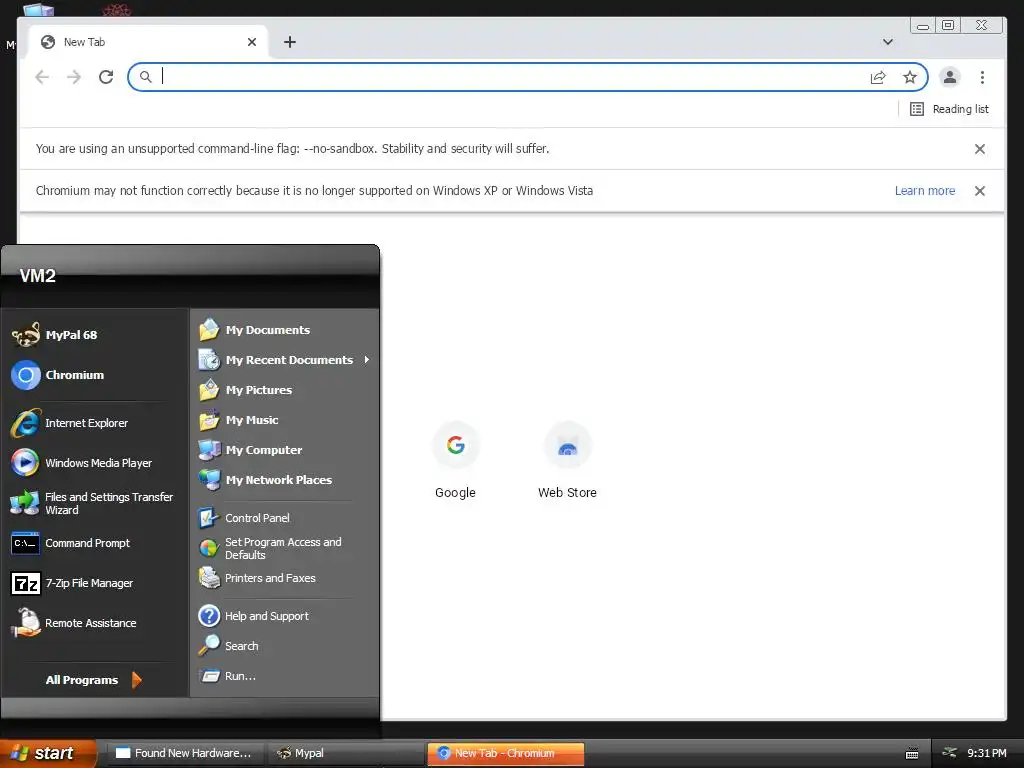Click the search icon in address bar
The height and width of the screenshot is (768, 1024).
(146, 77)
